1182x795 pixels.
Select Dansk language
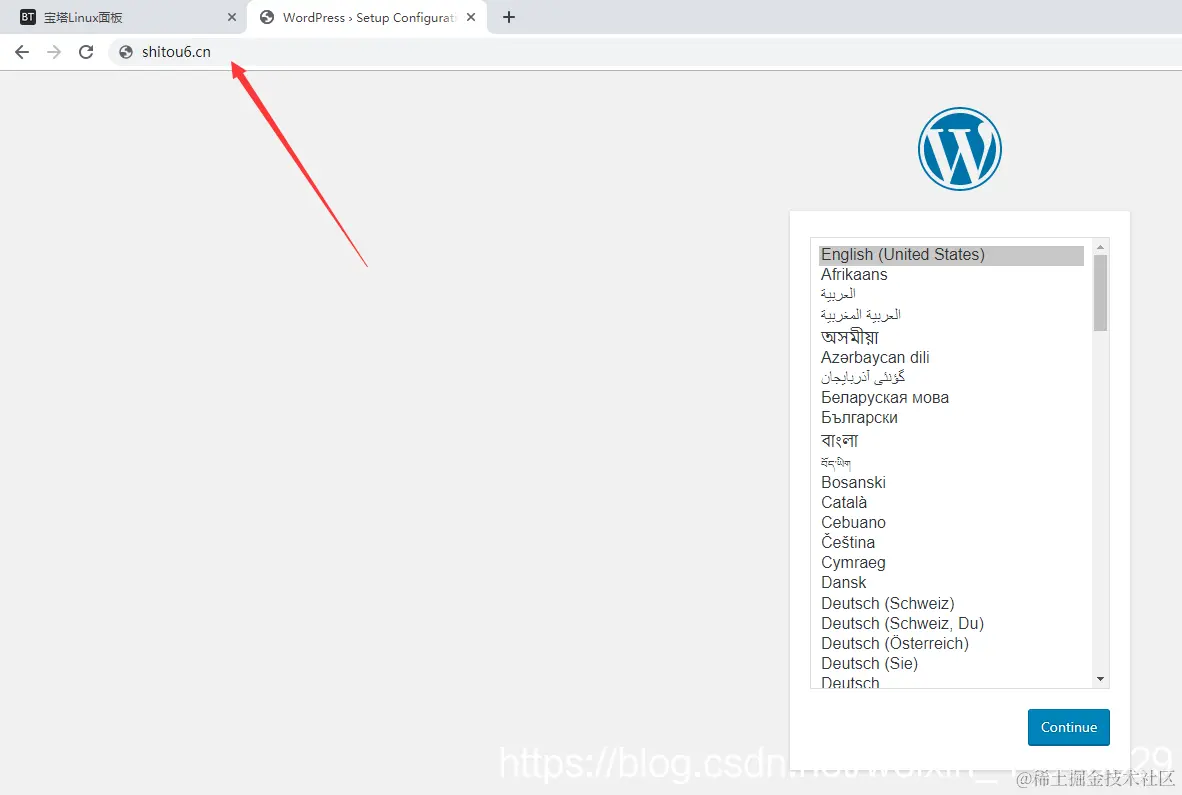point(951,582)
